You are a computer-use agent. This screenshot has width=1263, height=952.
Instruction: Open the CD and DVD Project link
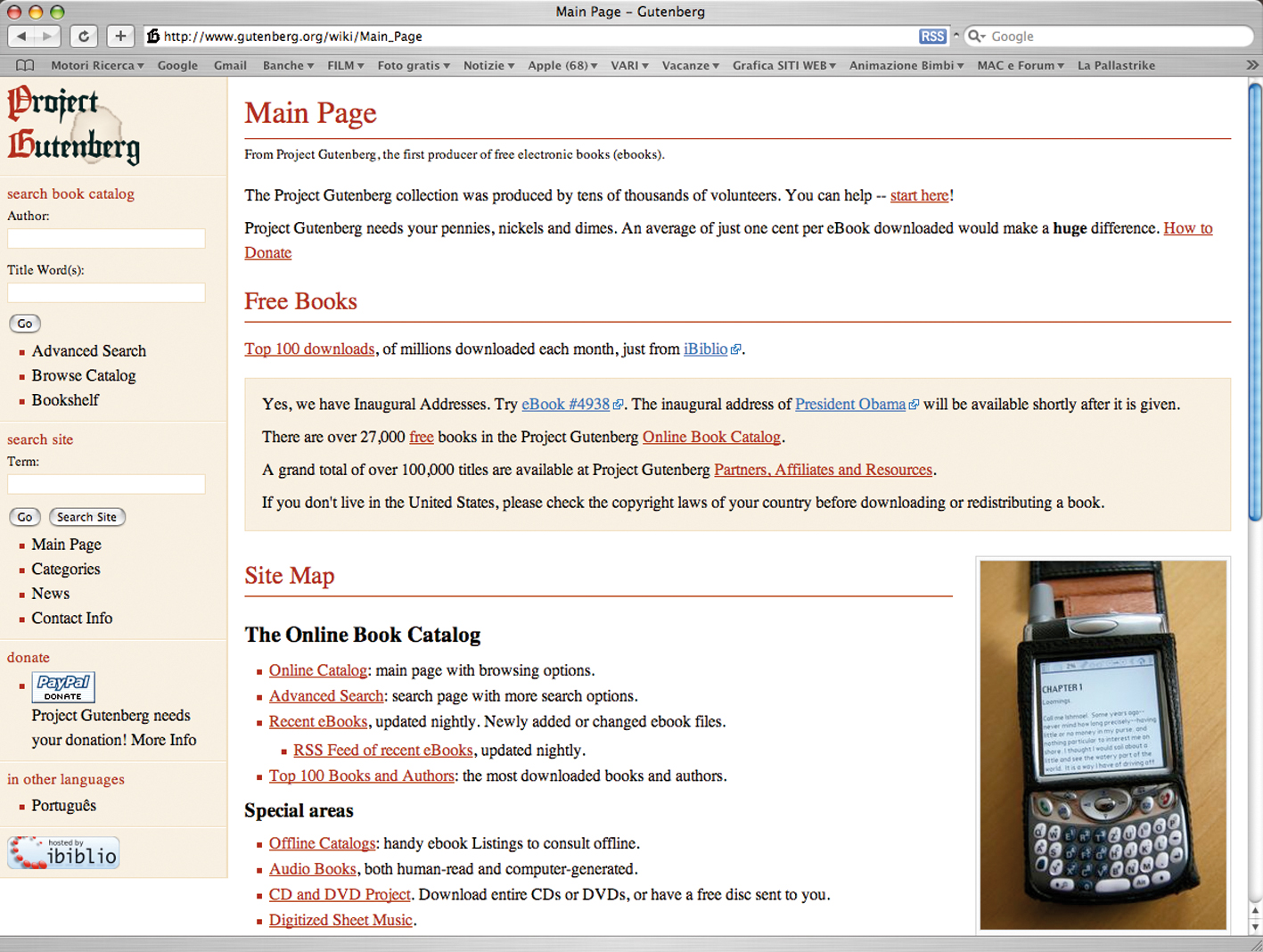pos(340,894)
